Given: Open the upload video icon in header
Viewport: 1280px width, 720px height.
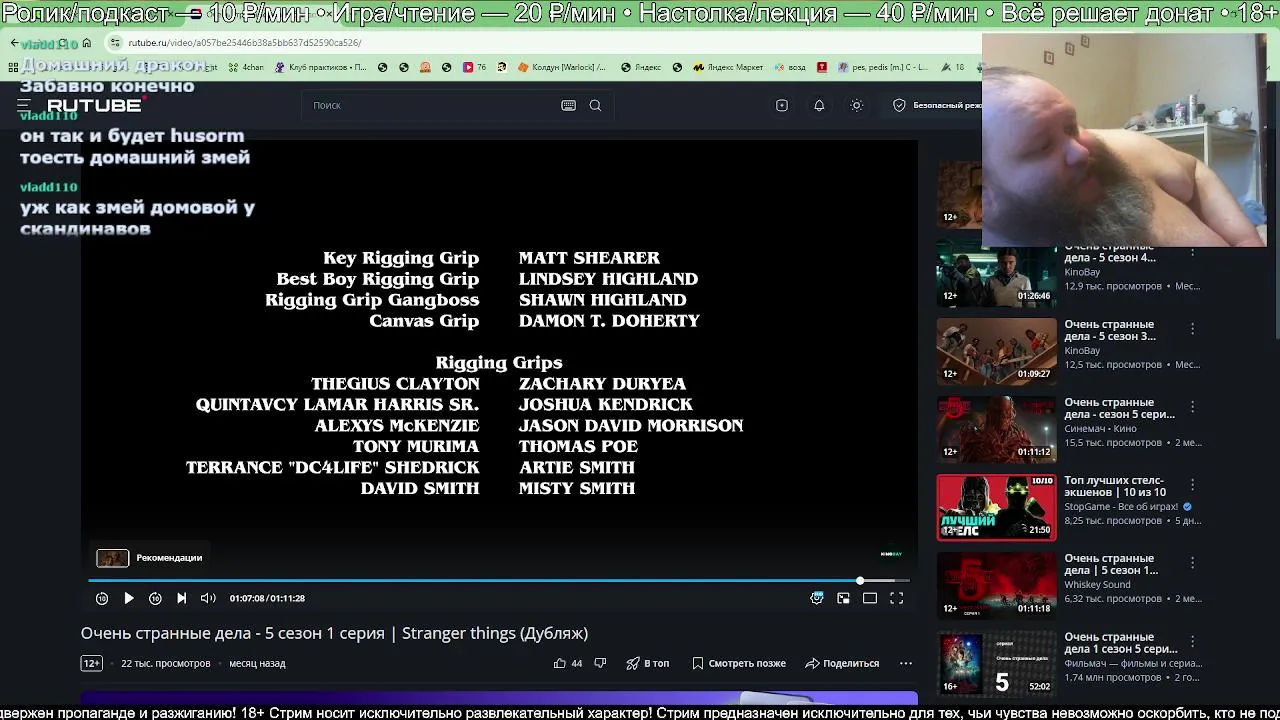Looking at the screenshot, I should (782, 105).
